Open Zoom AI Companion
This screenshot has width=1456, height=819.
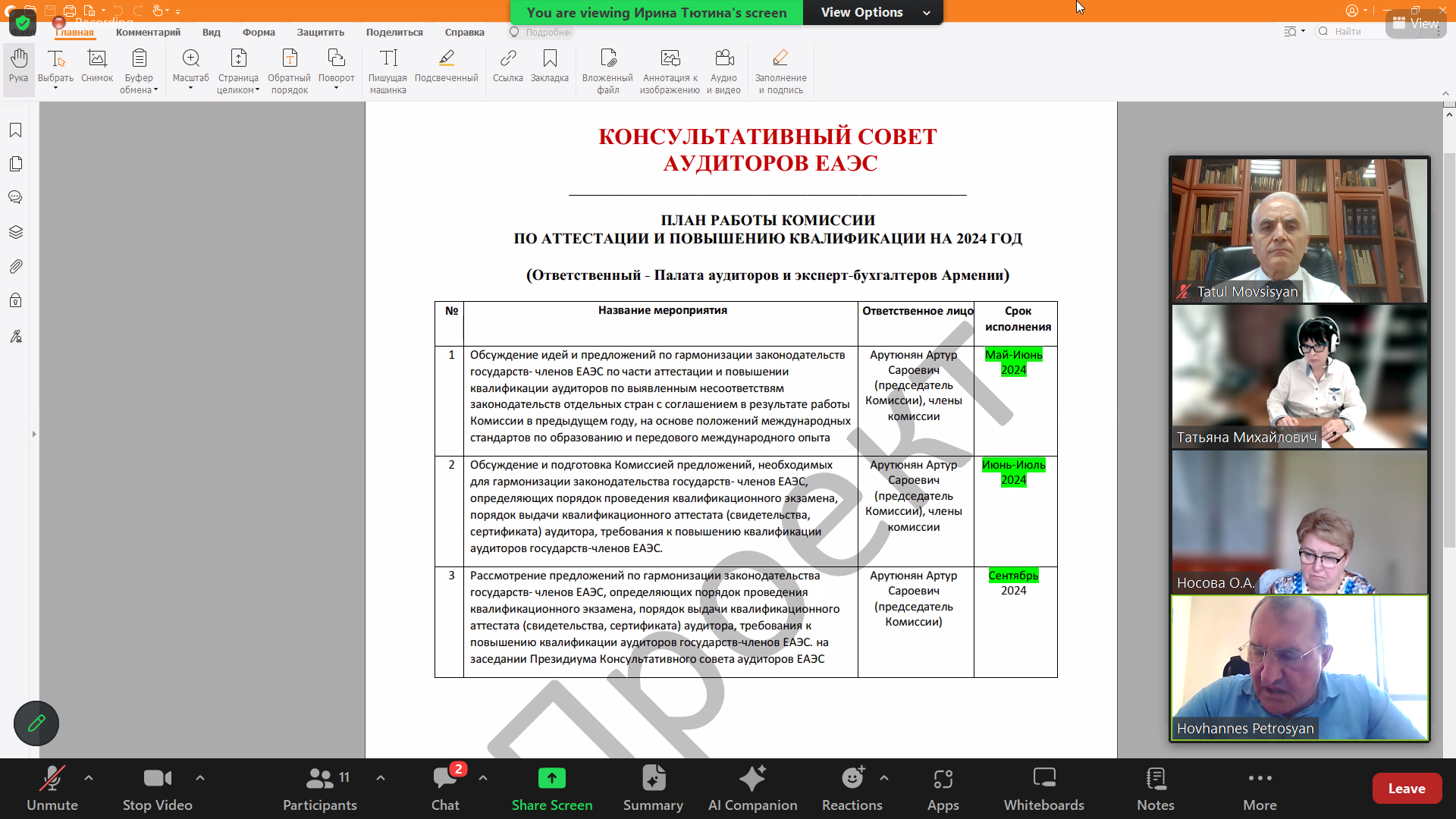click(752, 789)
